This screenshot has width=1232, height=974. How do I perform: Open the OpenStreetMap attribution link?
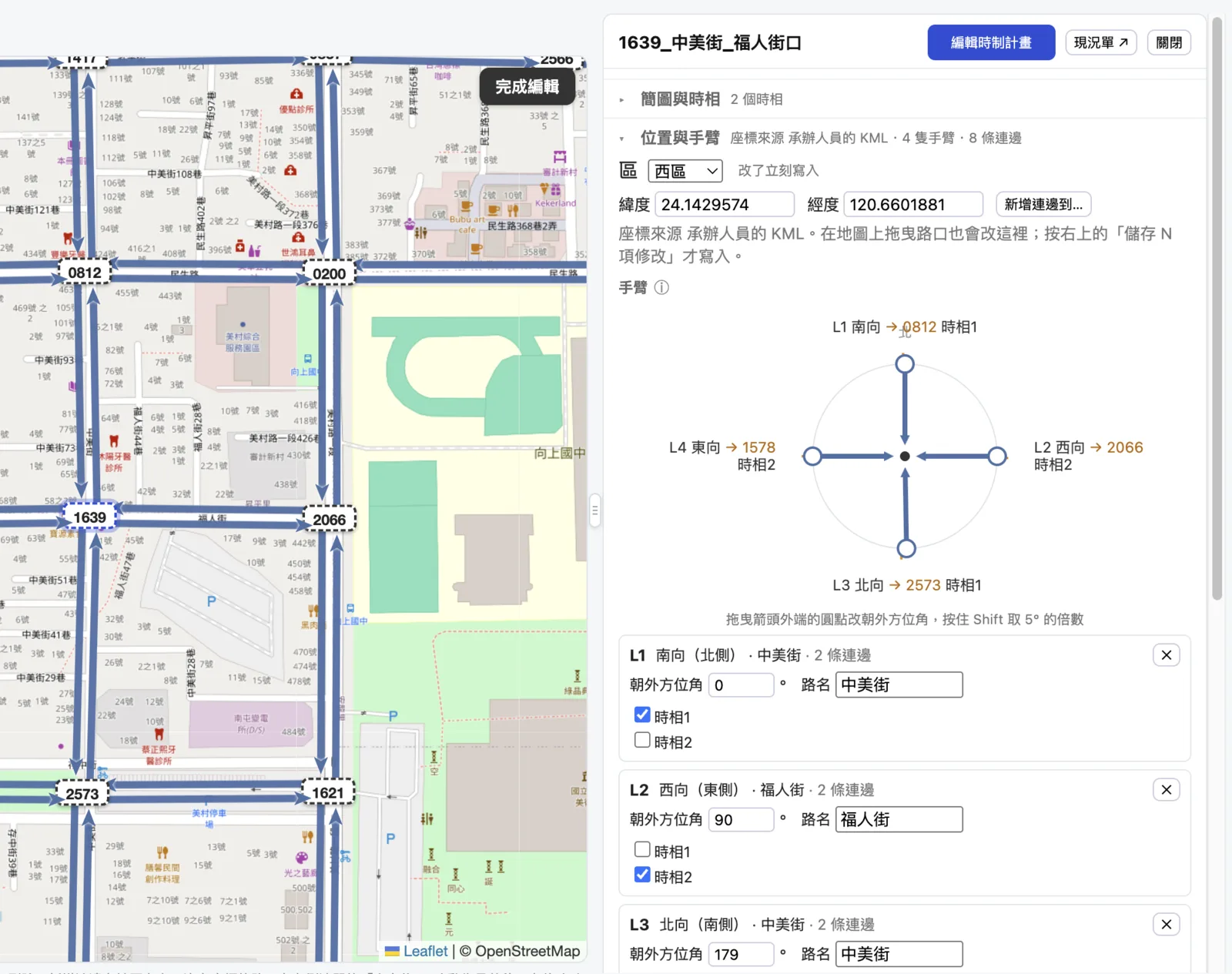pos(527,951)
